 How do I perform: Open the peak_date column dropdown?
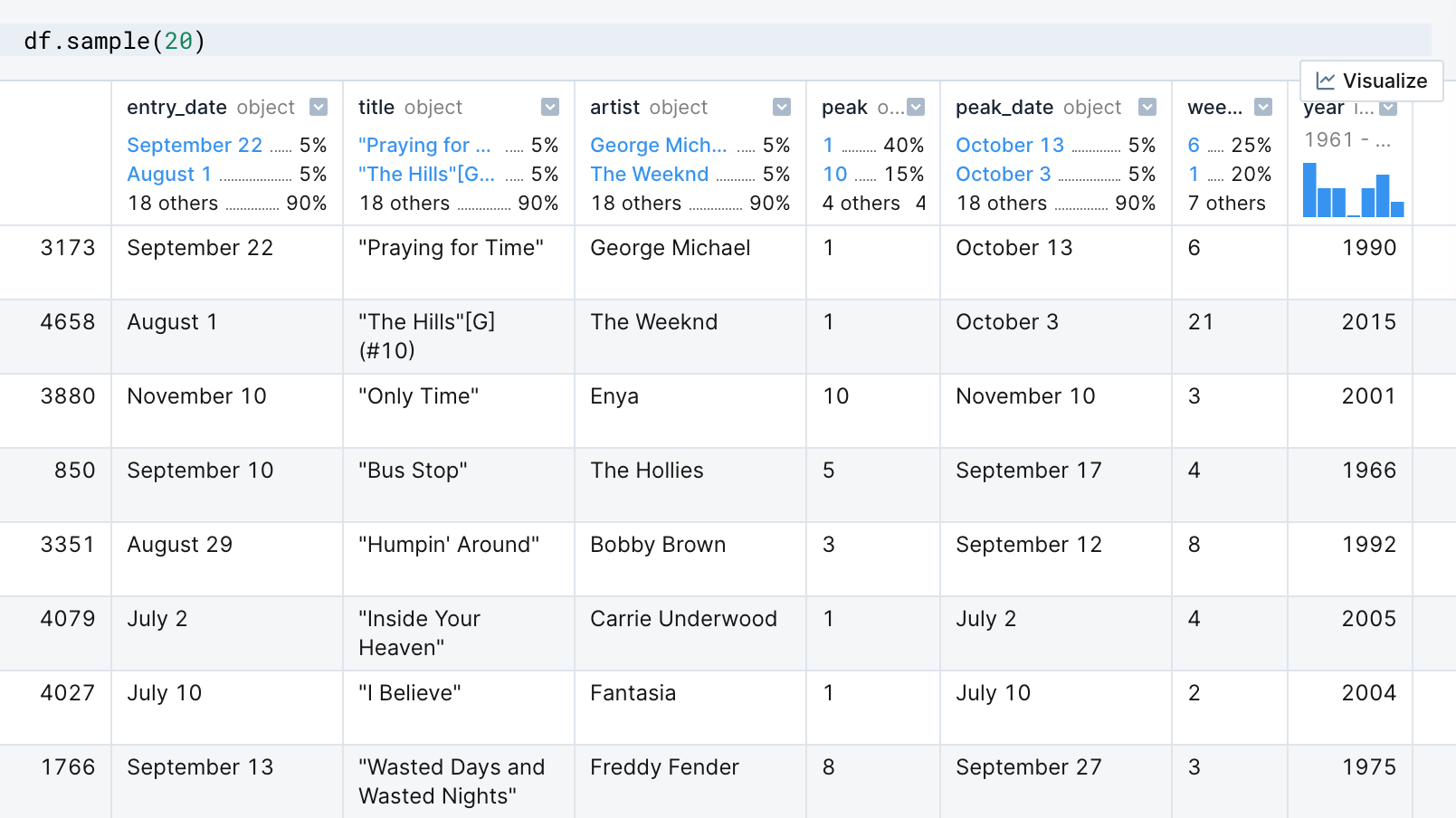(x=1147, y=106)
